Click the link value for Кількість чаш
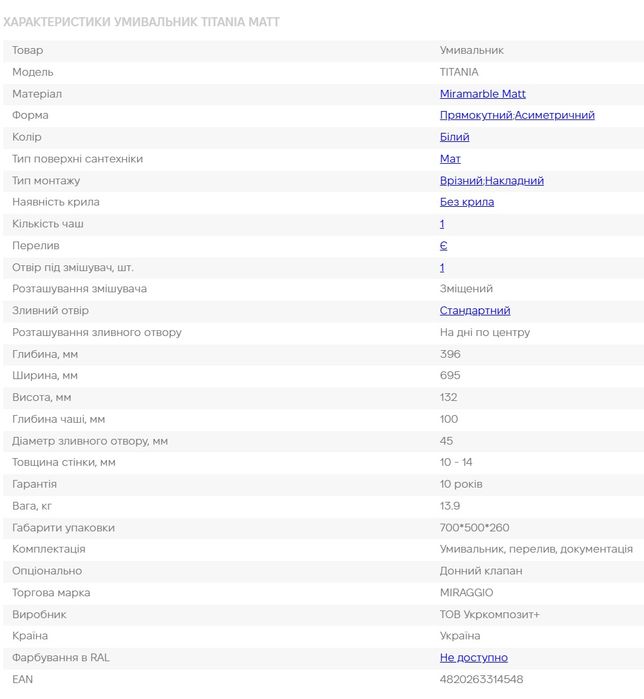 tap(442, 224)
